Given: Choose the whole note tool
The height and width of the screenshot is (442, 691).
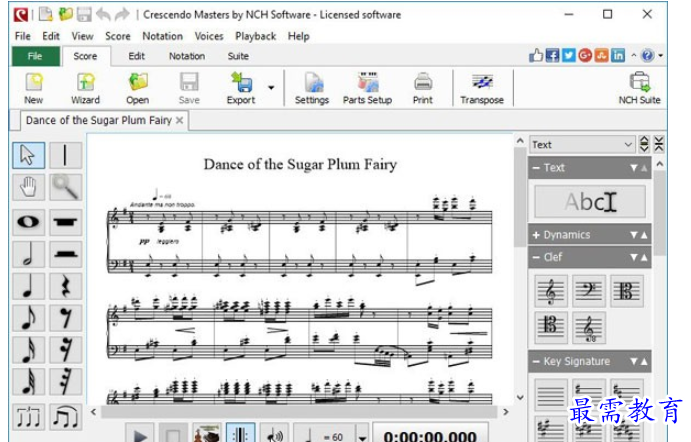Looking at the screenshot, I should [x=29, y=221].
